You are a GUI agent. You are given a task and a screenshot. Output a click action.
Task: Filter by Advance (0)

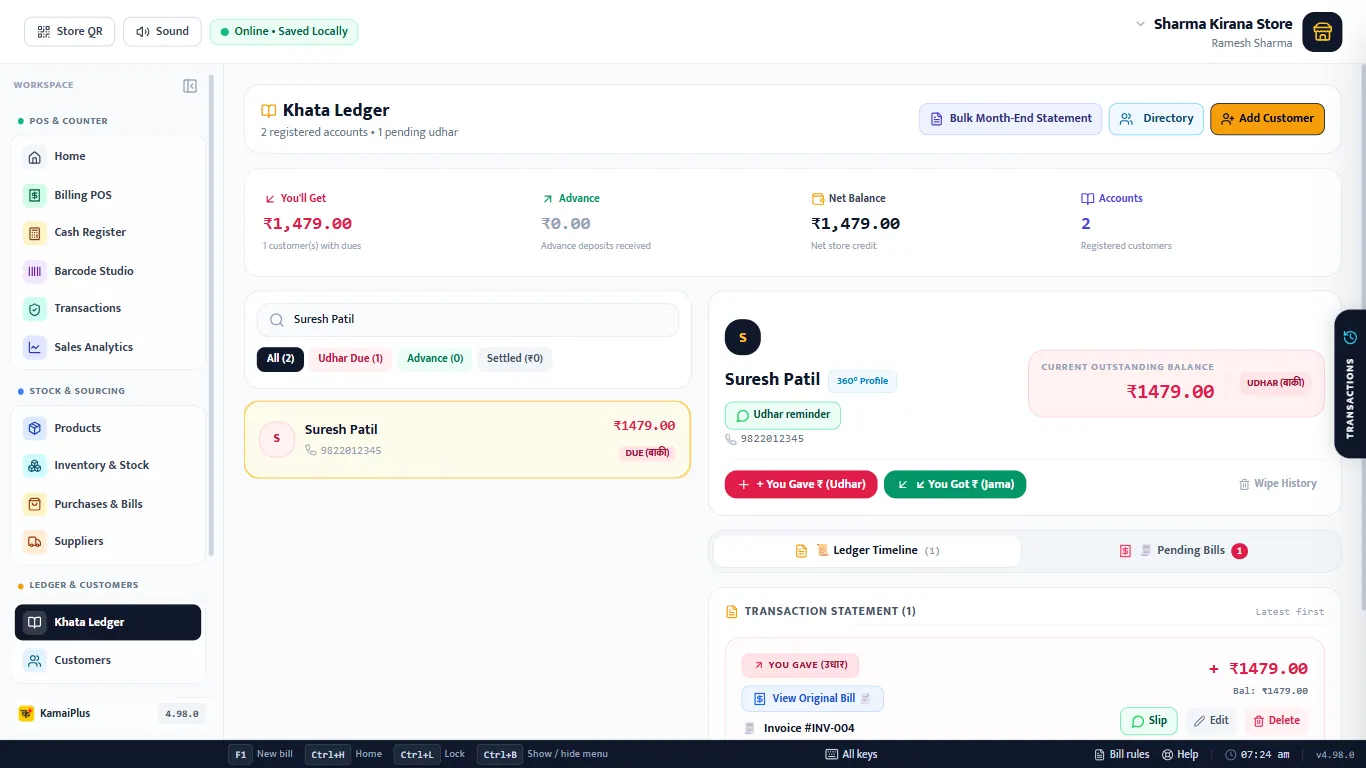coord(435,359)
